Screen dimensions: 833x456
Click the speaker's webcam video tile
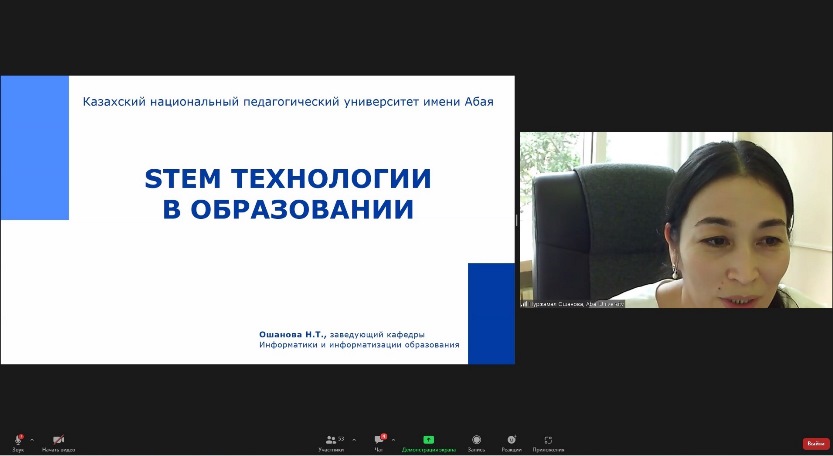pos(676,219)
